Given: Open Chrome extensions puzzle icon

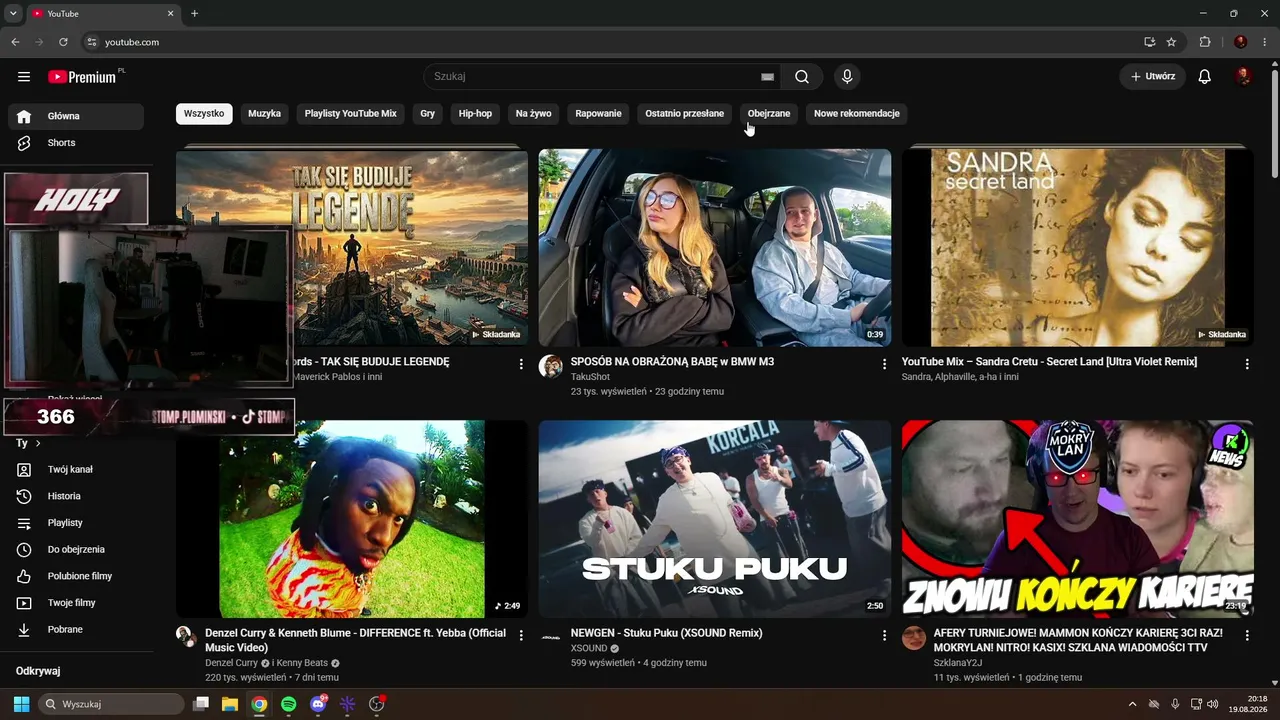Looking at the screenshot, I should point(1205,42).
